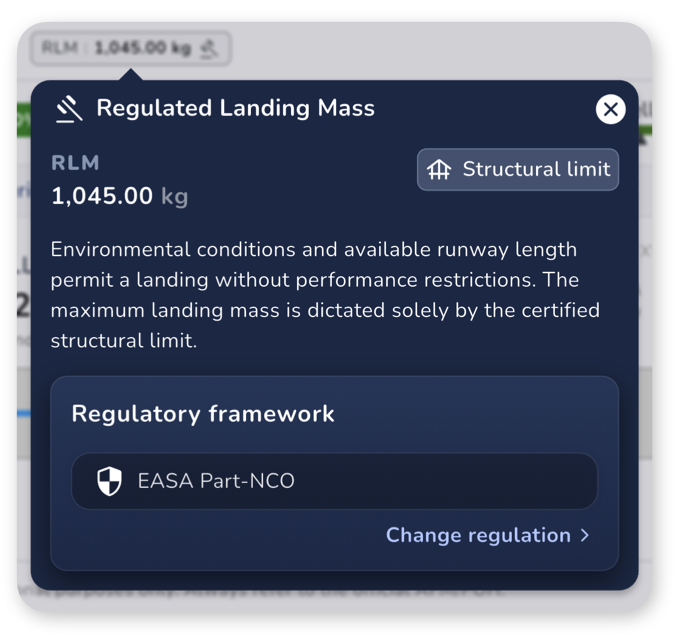Close the Regulated Landing Mass popover
The height and width of the screenshot is (644, 679).
pos(610,109)
